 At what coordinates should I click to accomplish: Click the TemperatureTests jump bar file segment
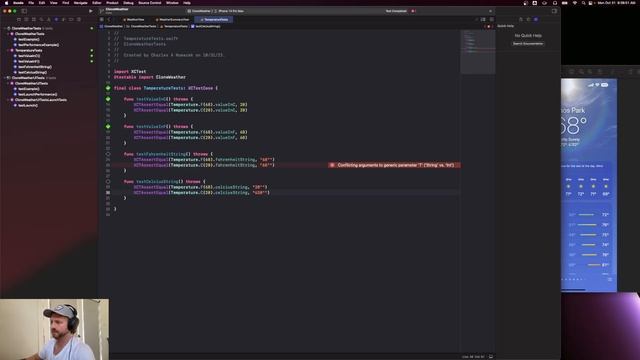point(174,26)
